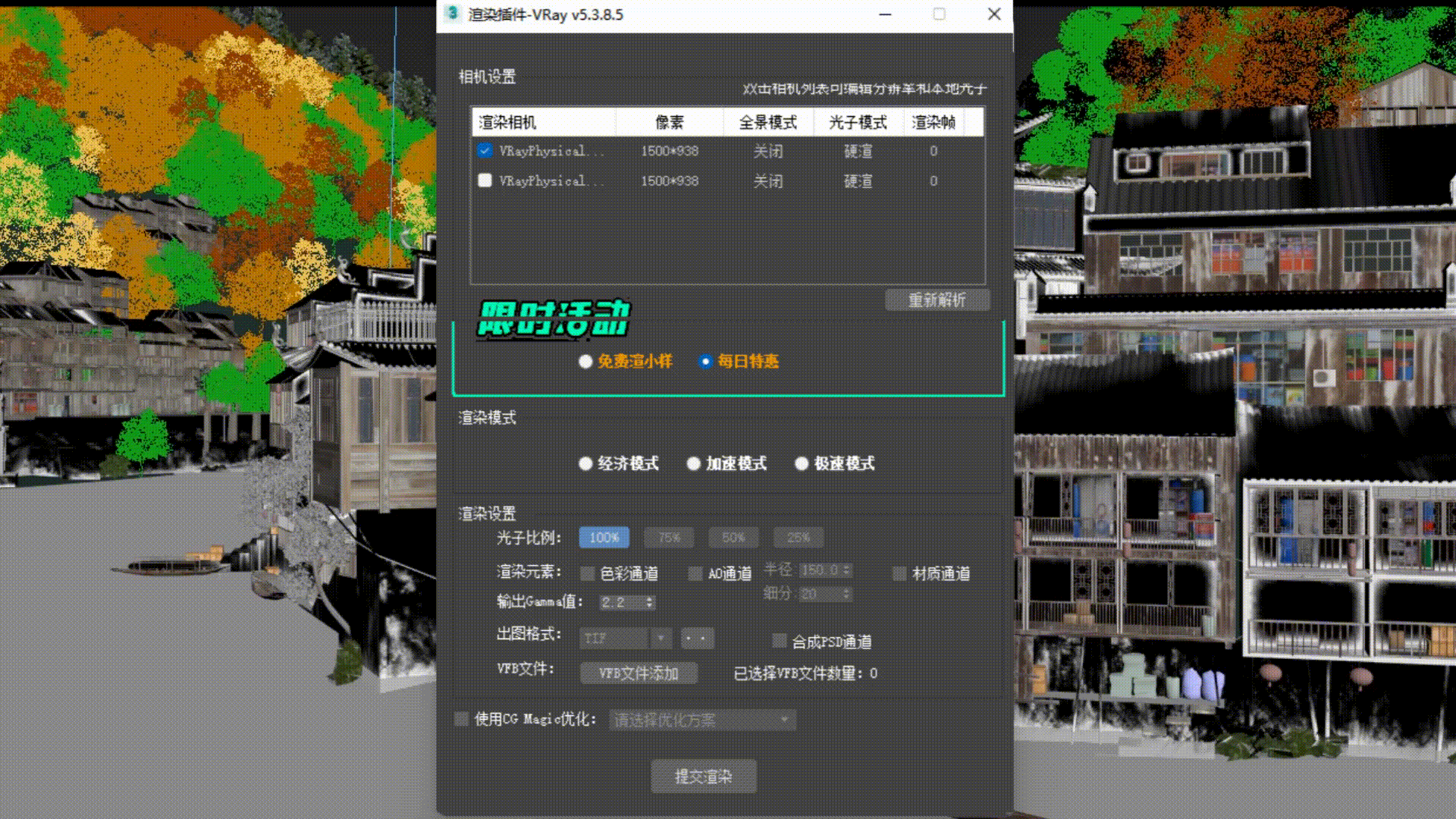Select the 每日特惠 radio option
Image resolution: width=1456 pixels, height=819 pixels.
[705, 362]
